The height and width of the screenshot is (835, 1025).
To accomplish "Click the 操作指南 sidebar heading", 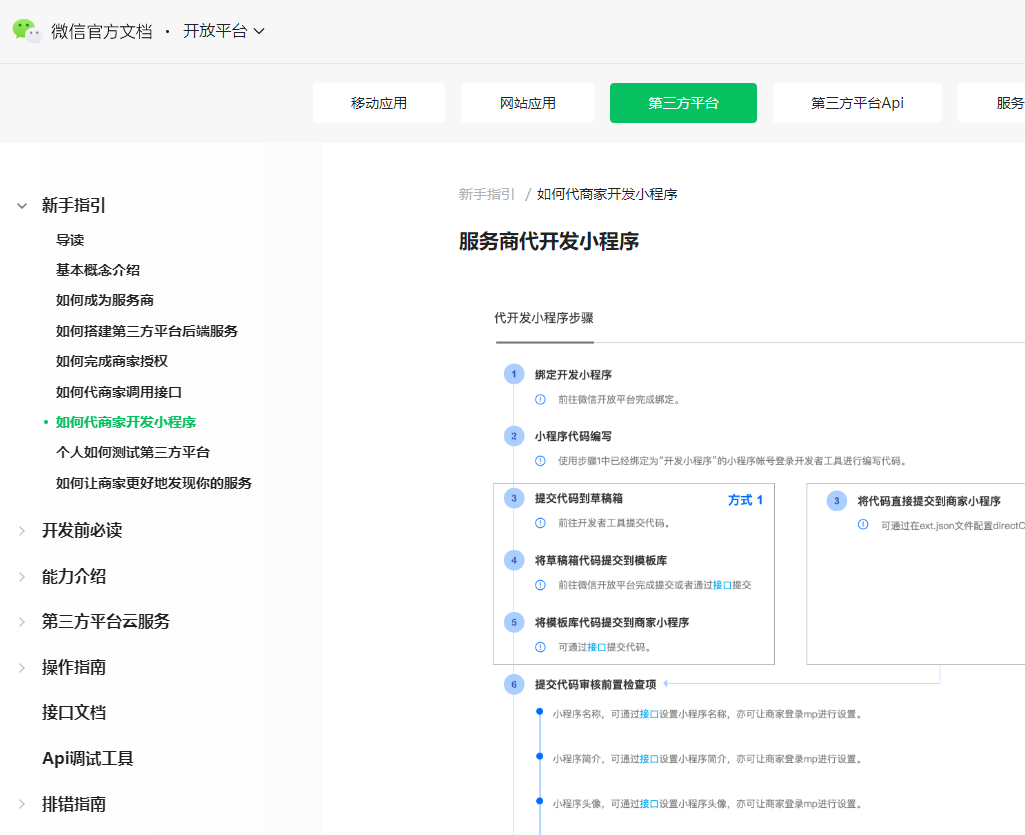I will [x=74, y=667].
